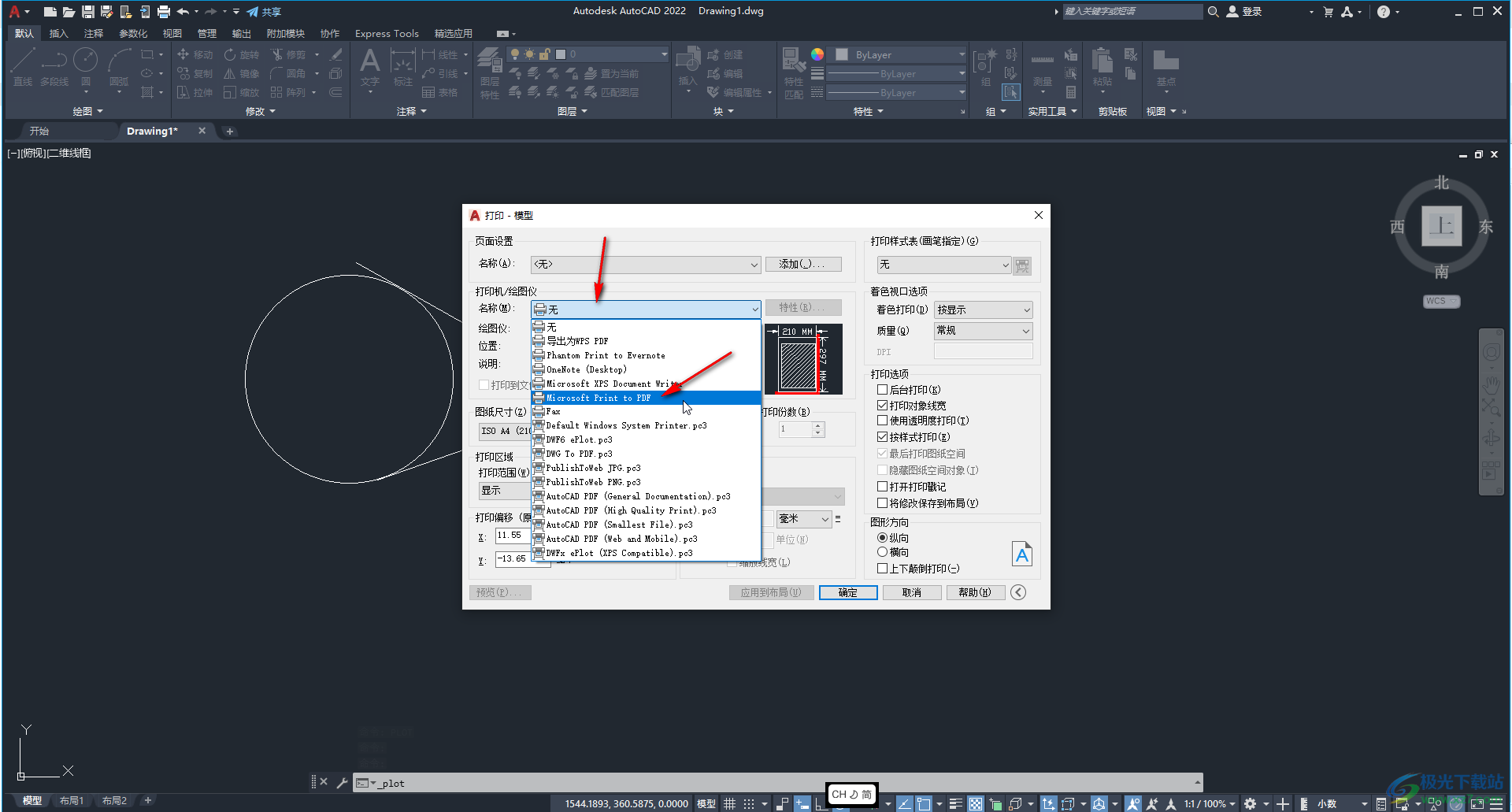Open the plot style table dropdown

click(944, 265)
